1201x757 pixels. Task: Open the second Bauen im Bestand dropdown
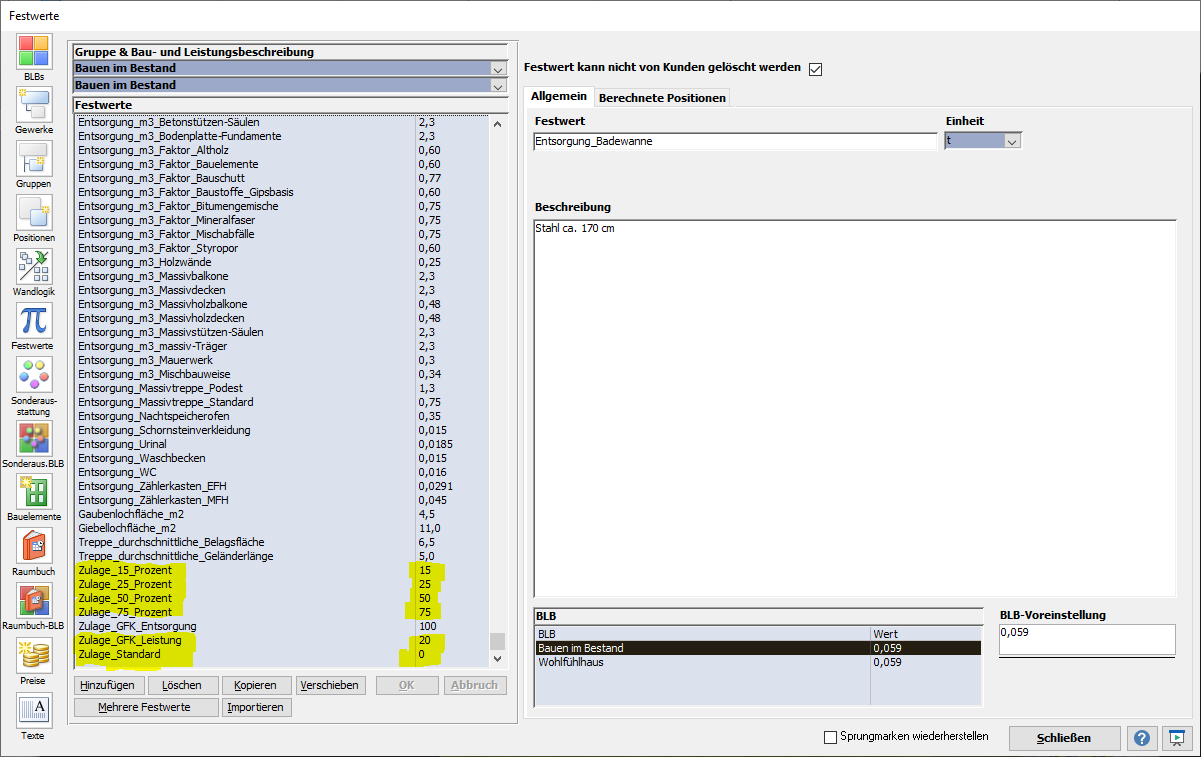pyautogui.click(x=498, y=86)
